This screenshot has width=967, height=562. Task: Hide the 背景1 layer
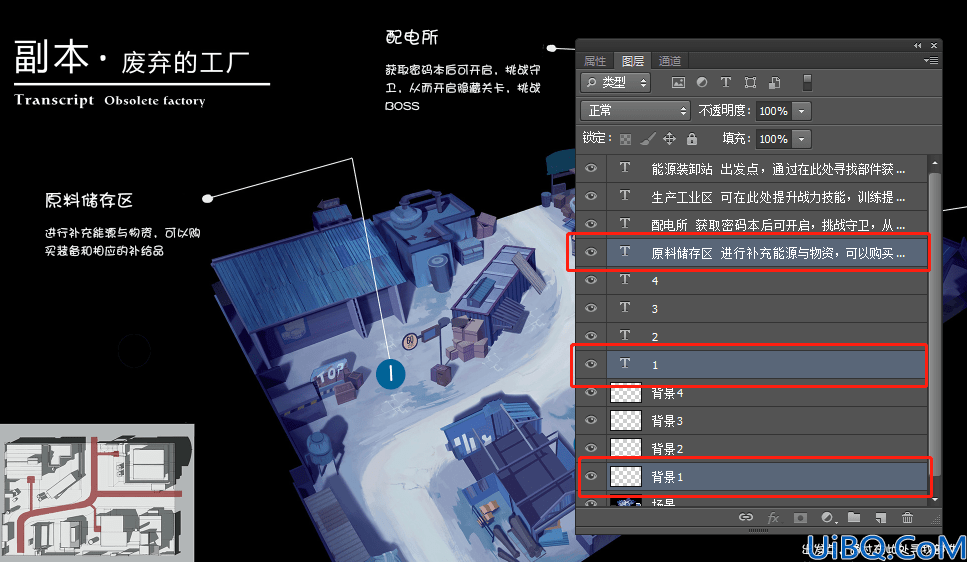591,476
